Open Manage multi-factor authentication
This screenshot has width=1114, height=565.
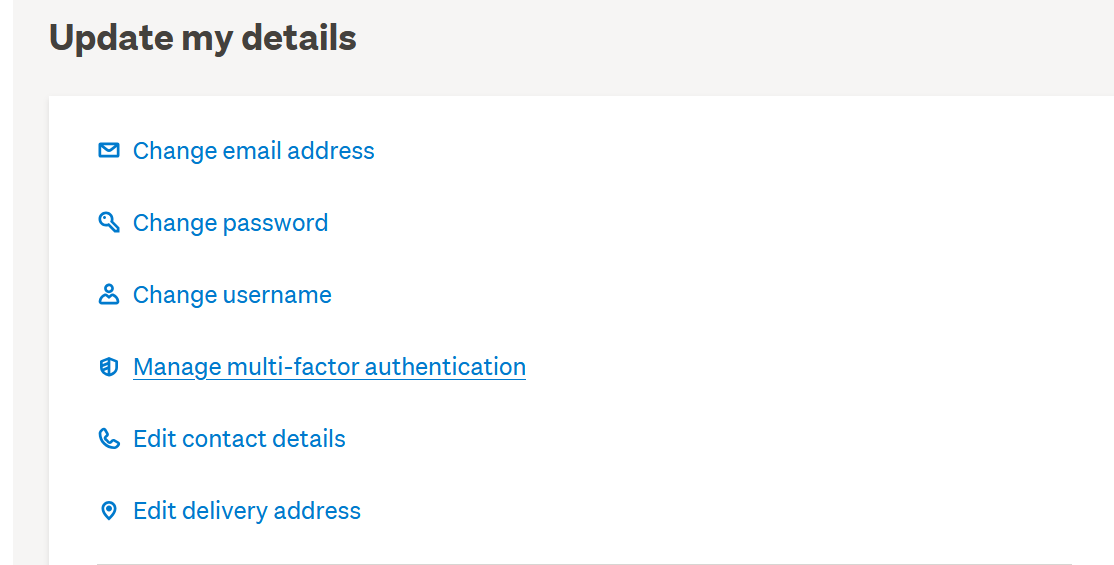(x=329, y=367)
